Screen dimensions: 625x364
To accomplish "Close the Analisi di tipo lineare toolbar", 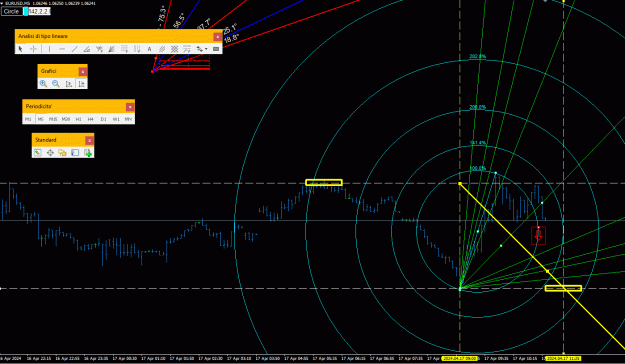I will tap(217, 37).
